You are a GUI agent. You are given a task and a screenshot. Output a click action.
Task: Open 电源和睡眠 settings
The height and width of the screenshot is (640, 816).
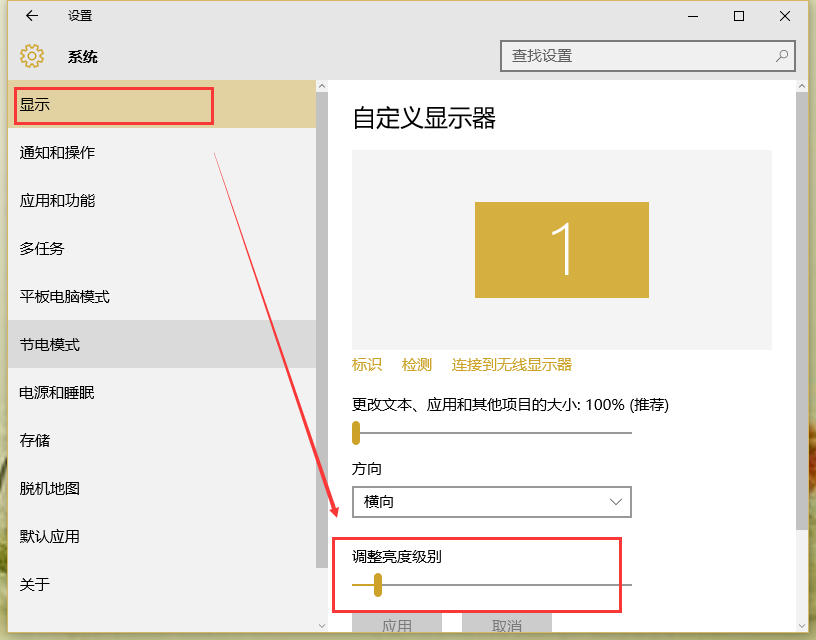point(162,392)
